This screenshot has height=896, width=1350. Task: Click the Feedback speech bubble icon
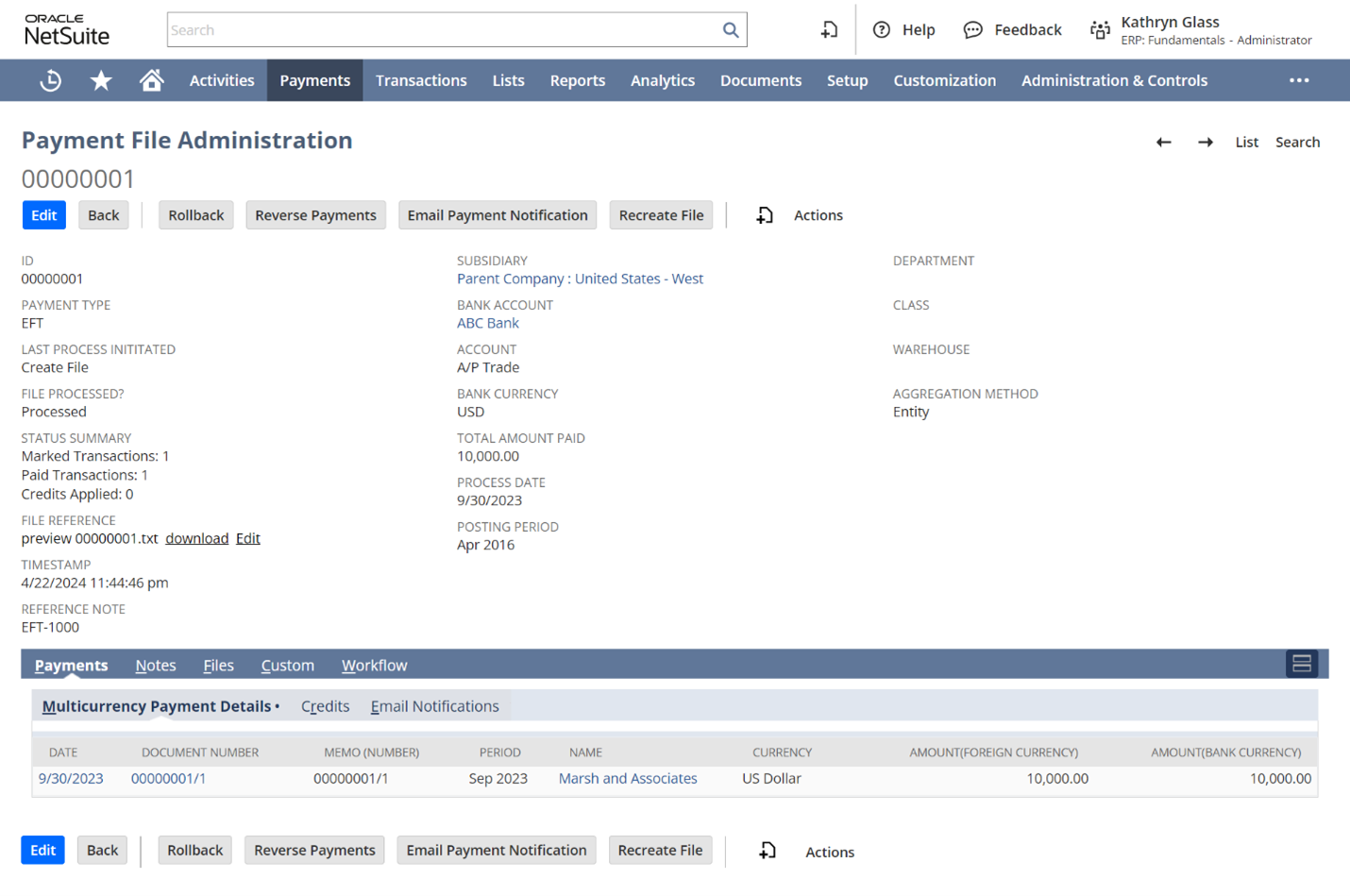click(x=972, y=29)
